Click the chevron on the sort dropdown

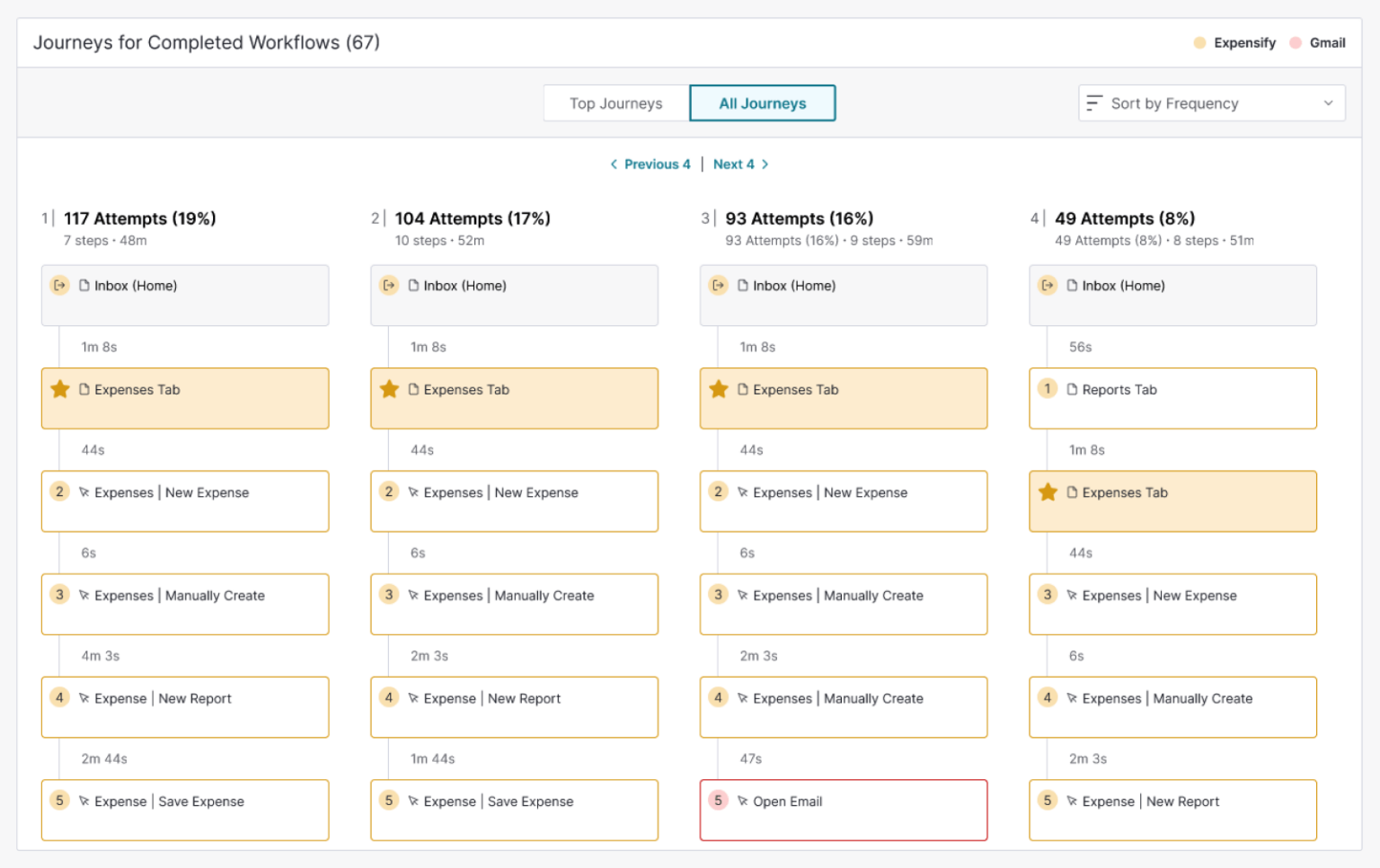[x=1329, y=102]
